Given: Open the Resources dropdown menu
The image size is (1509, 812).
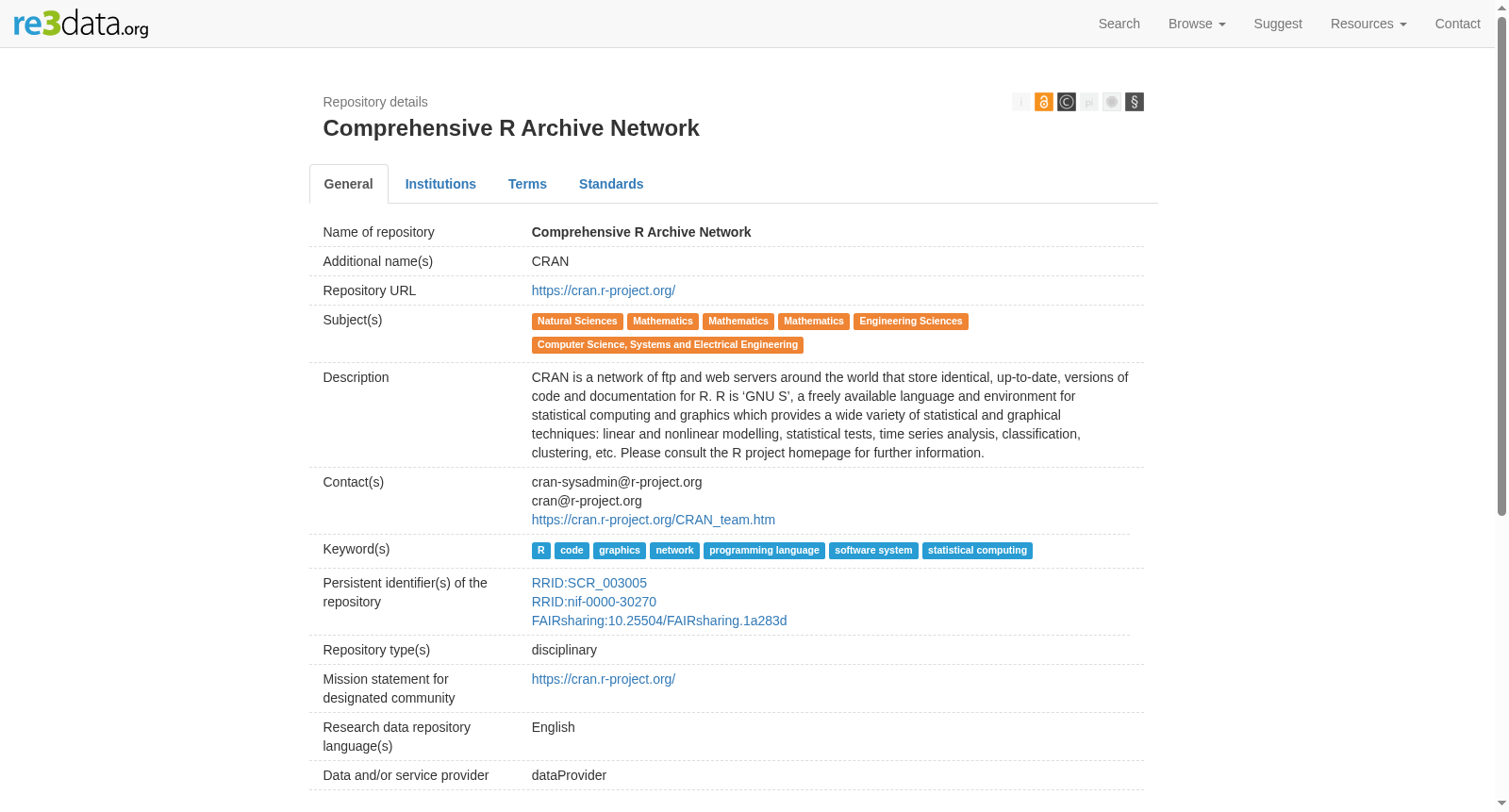Looking at the screenshot, I should [1368, 24].
